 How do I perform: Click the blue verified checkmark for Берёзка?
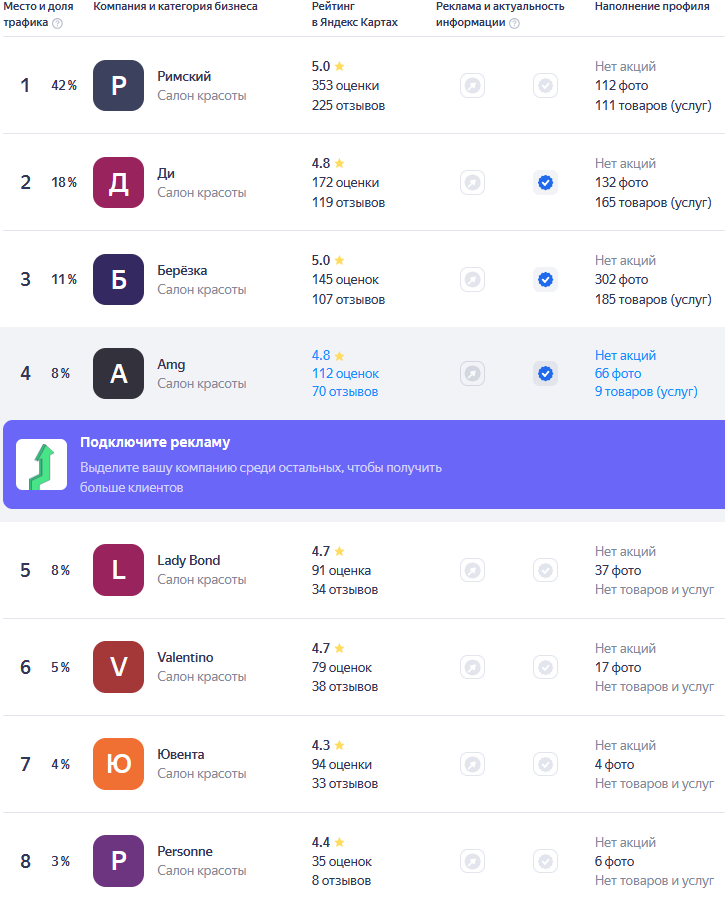pos(545,280)
